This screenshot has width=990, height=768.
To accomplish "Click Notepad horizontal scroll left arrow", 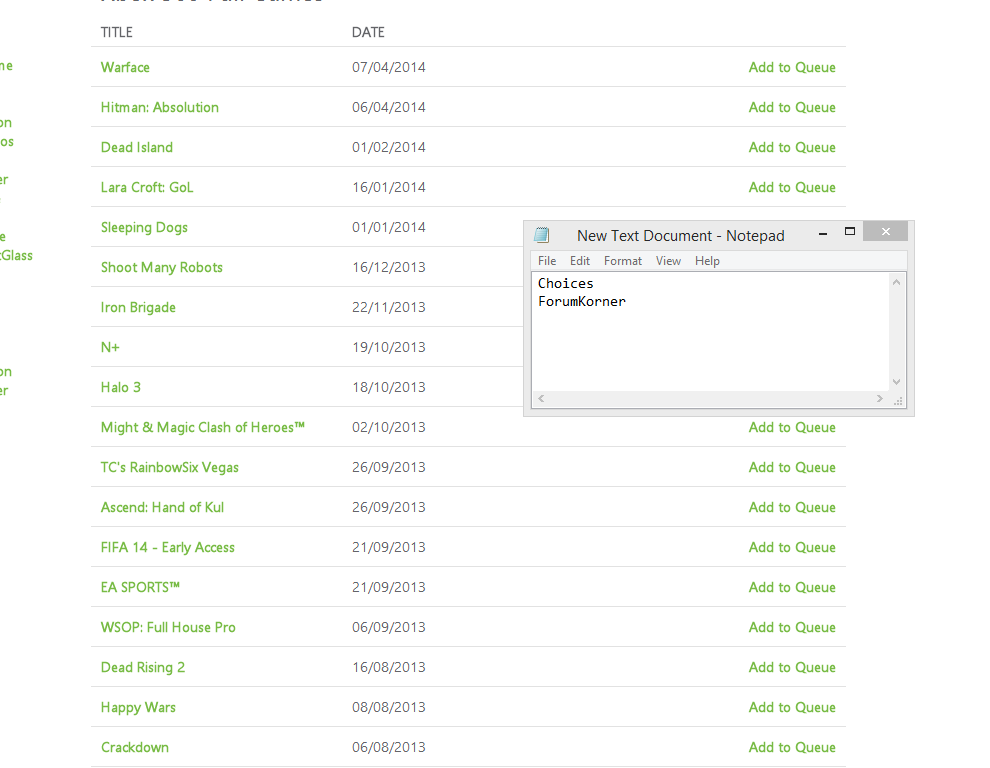I will coord(541,399).
